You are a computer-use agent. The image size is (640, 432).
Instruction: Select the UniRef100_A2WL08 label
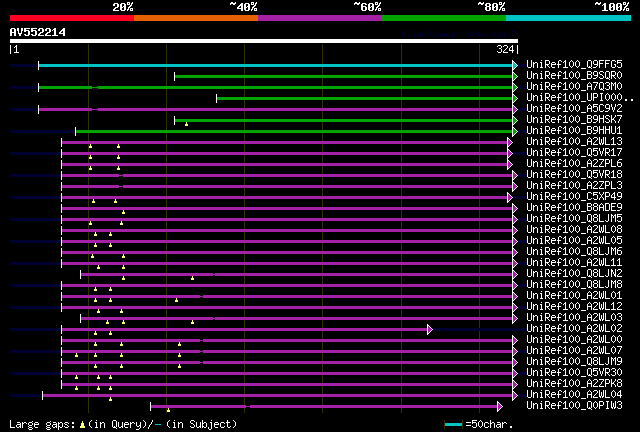[574, 229]
